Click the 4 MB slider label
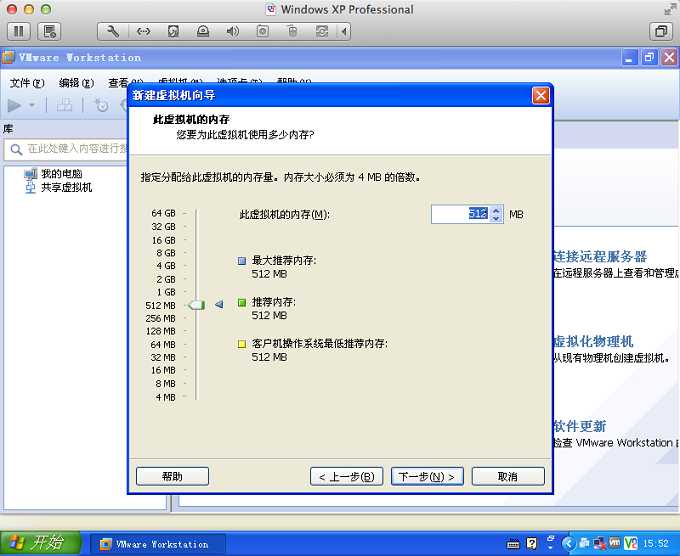Image resolution: width=680 pixels, height=556 pixels. tap(165, 397)
